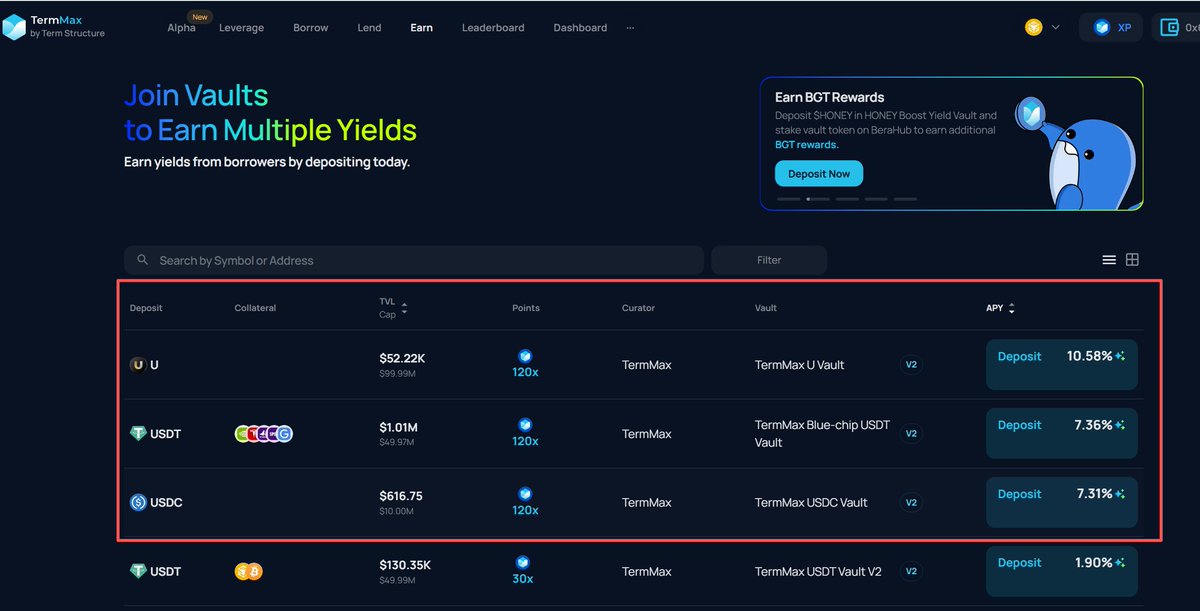This screenshot has width=1200, height=611.
Task: Select the last banner carousel indicator
Action: 905,199
